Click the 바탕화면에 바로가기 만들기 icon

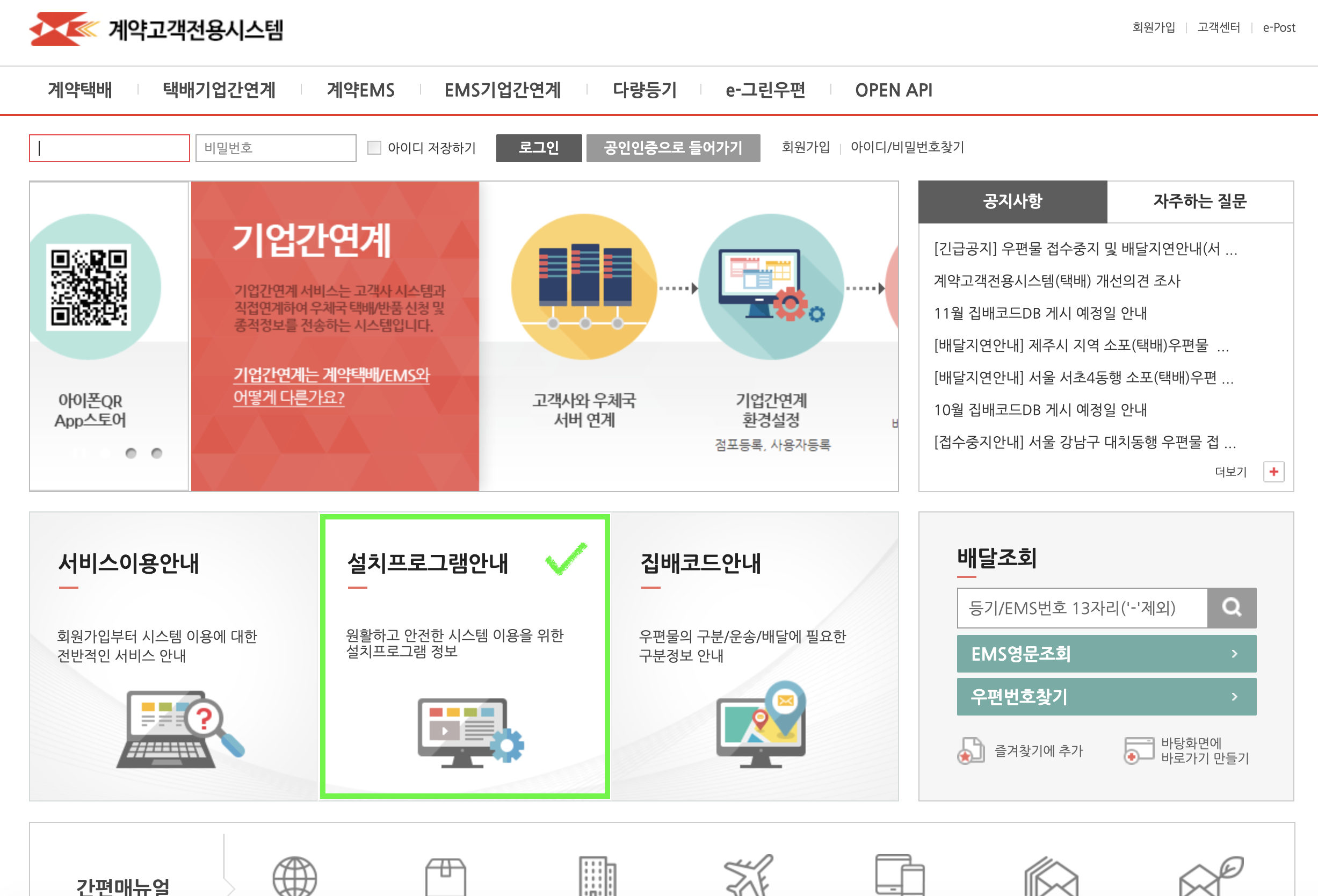(x=1139, y=751)
